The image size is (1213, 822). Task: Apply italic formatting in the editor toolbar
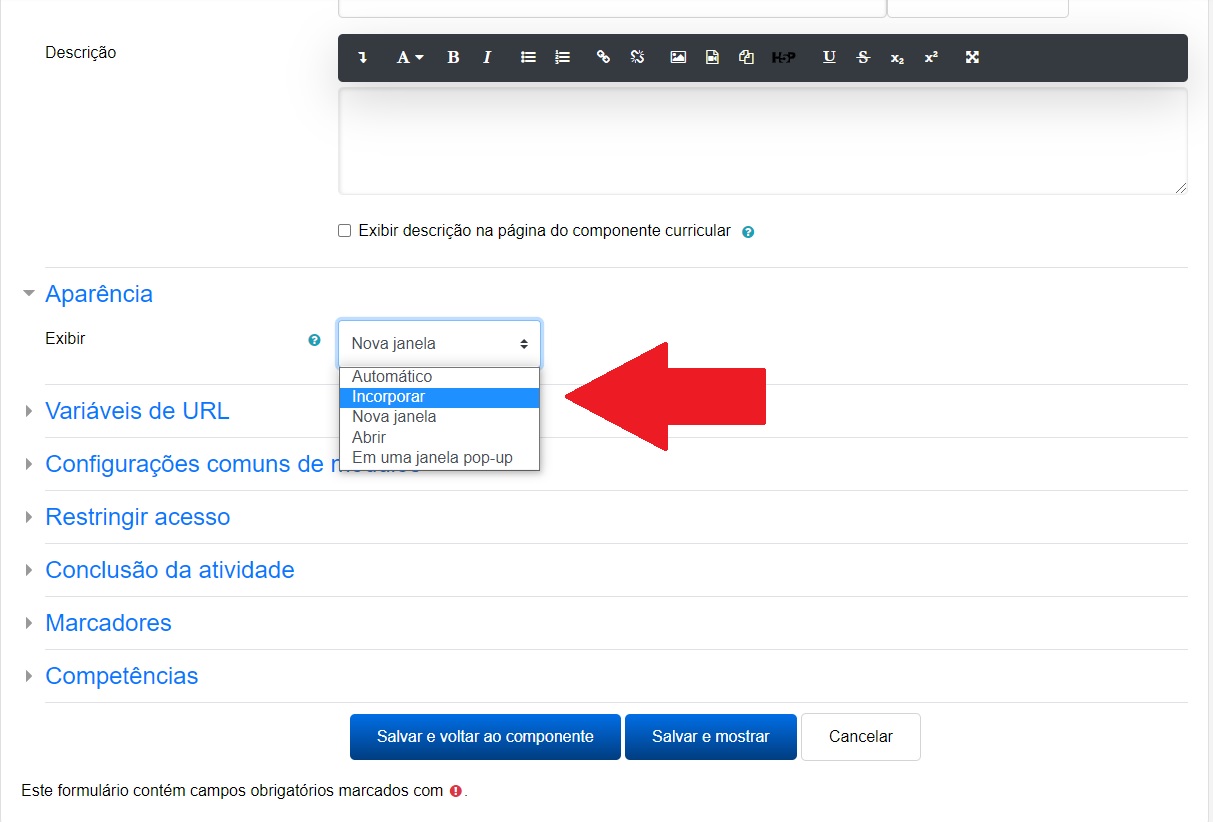487,58
